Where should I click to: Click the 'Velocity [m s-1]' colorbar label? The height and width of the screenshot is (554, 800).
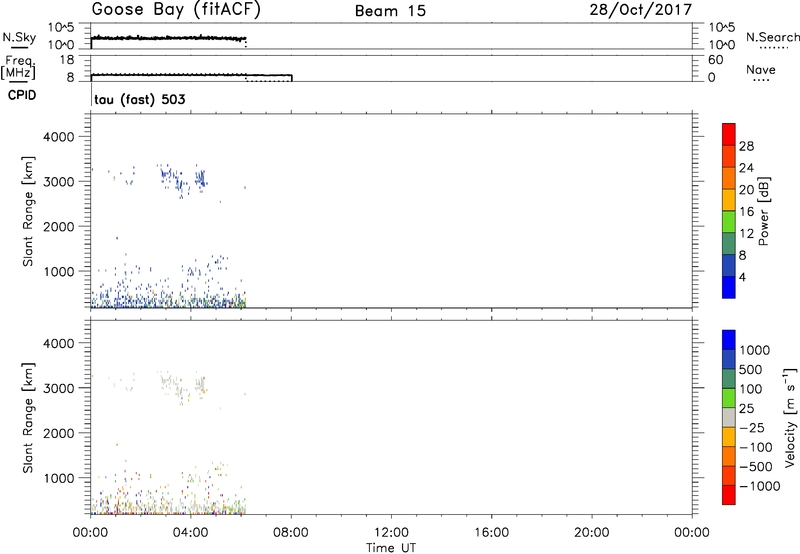790,417
